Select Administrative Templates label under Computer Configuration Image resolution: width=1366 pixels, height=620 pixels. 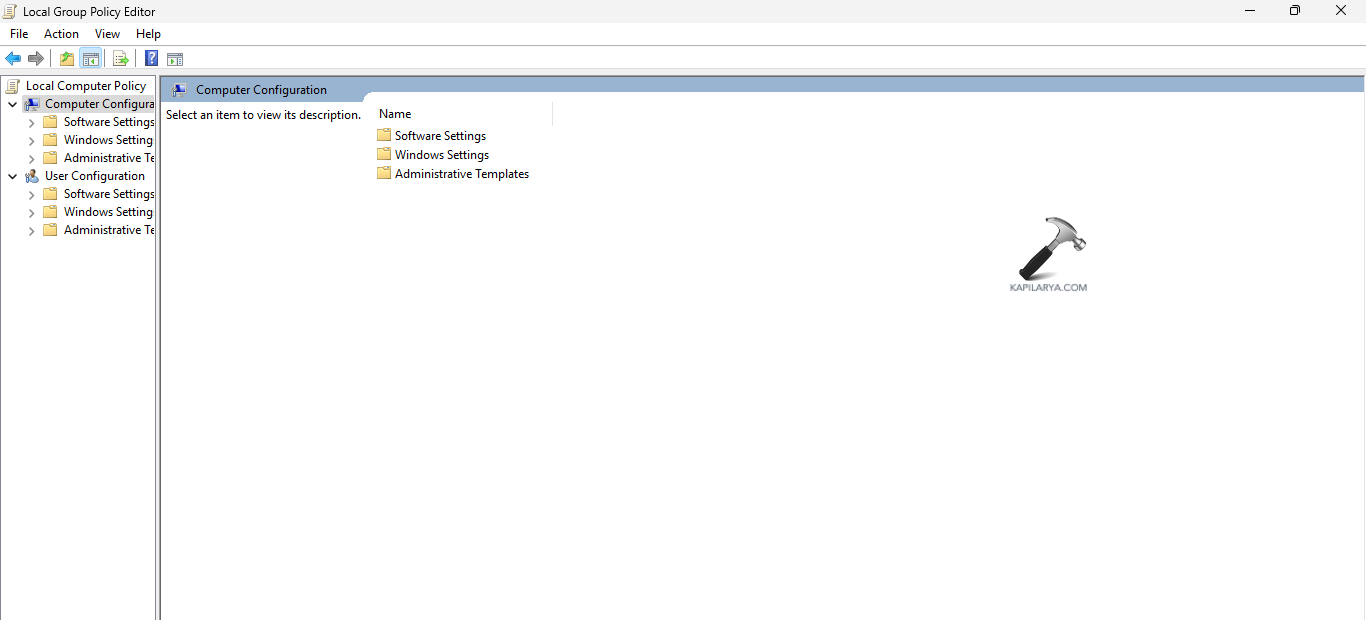click(109, 158)
